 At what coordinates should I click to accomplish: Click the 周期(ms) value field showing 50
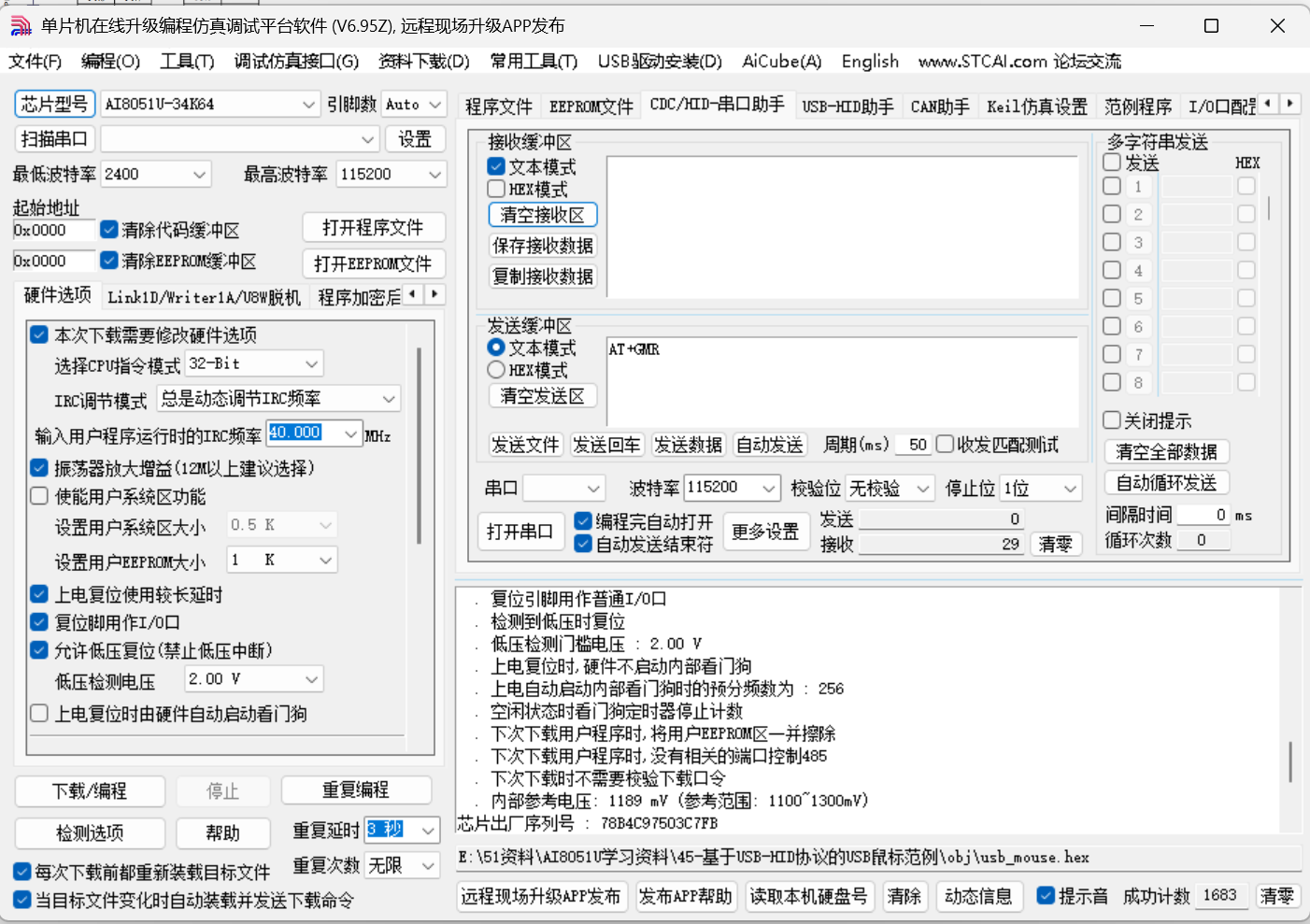[913, 445]
